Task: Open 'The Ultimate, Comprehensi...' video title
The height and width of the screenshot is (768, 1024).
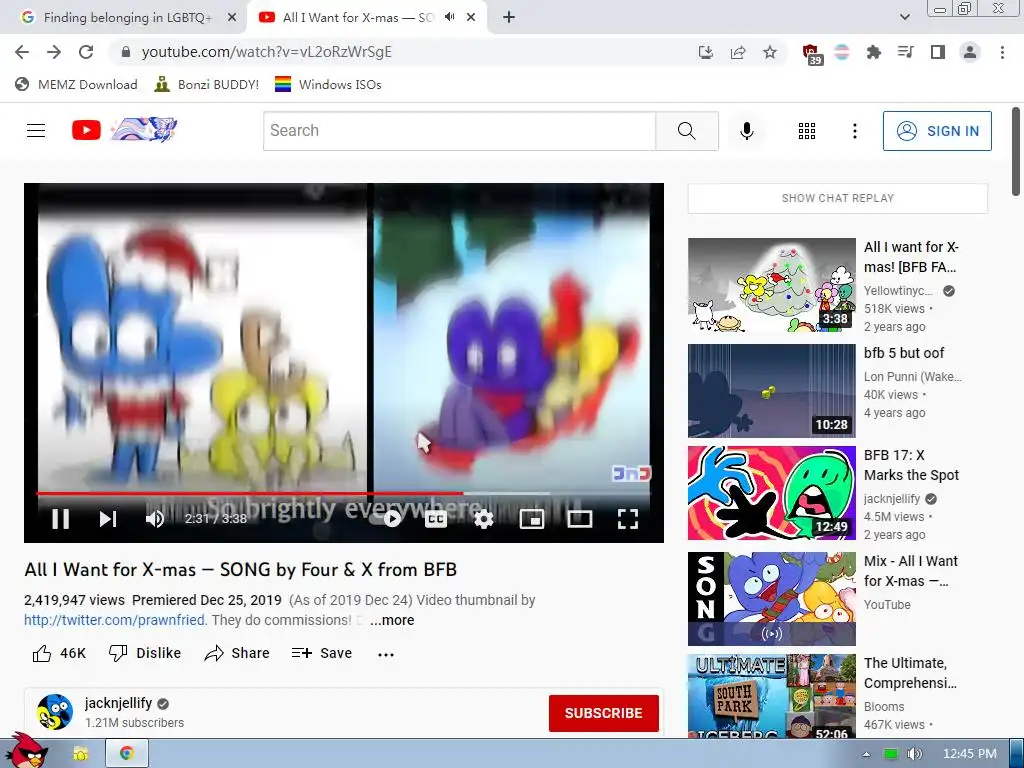Action: (x=910, y=673)
